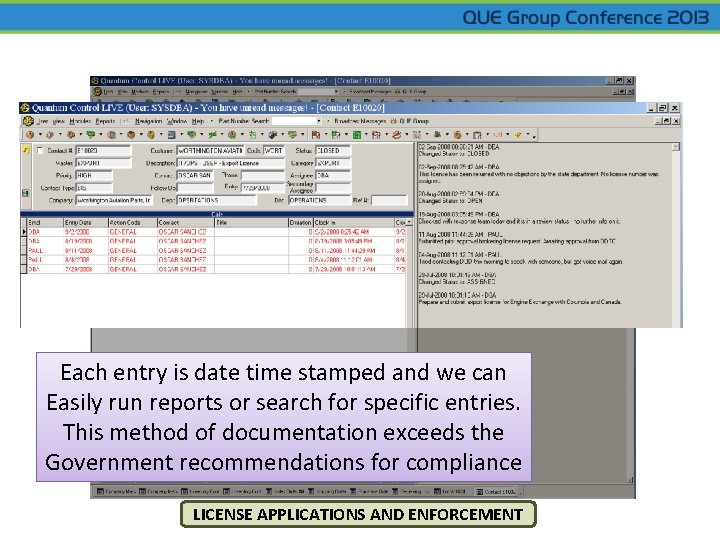Click the green icon on the form's left strip
720x540 pixels.
[26, 193]
